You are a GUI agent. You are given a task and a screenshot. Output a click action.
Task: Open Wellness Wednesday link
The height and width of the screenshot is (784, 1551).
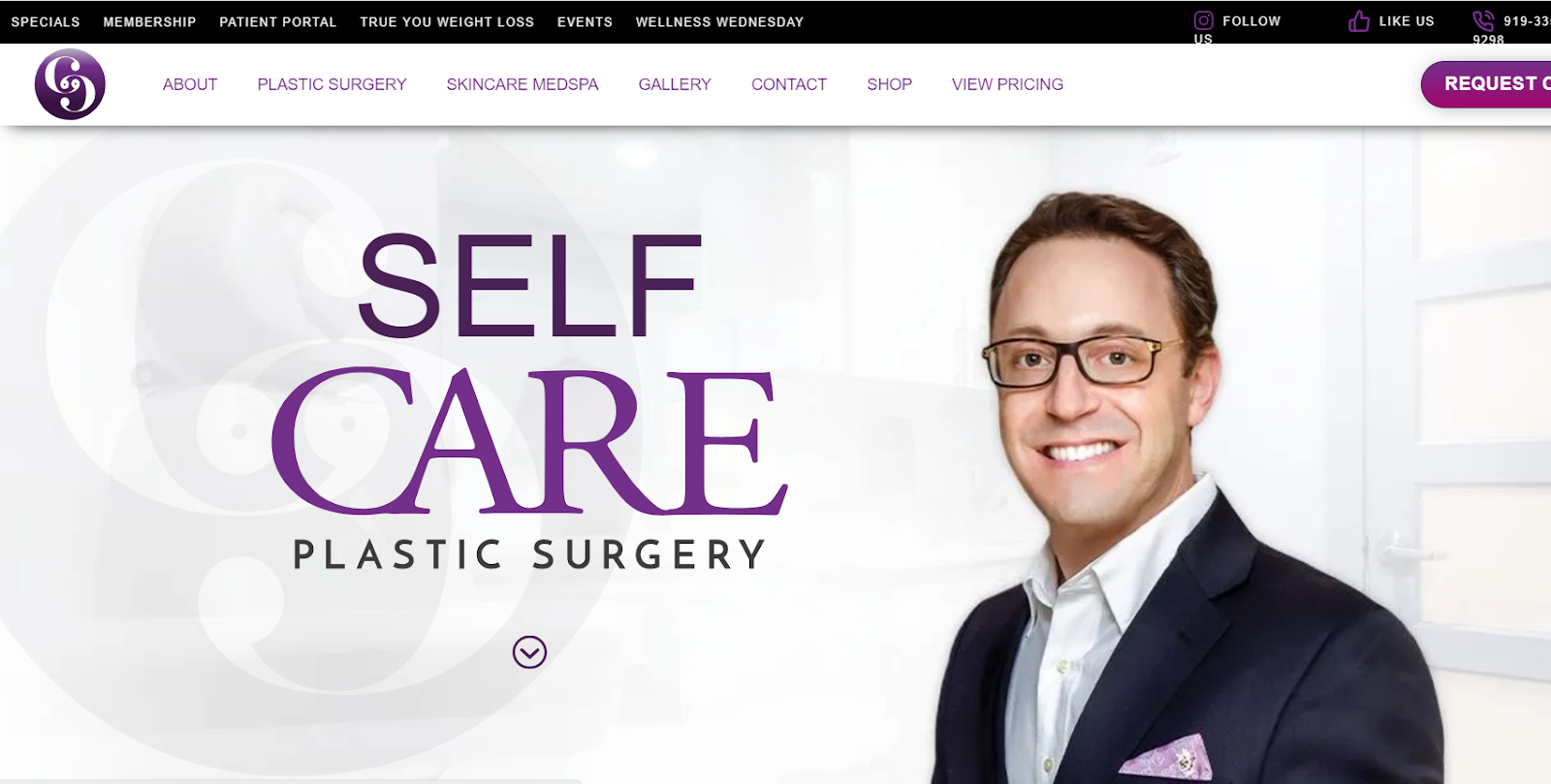pos(719,21)
